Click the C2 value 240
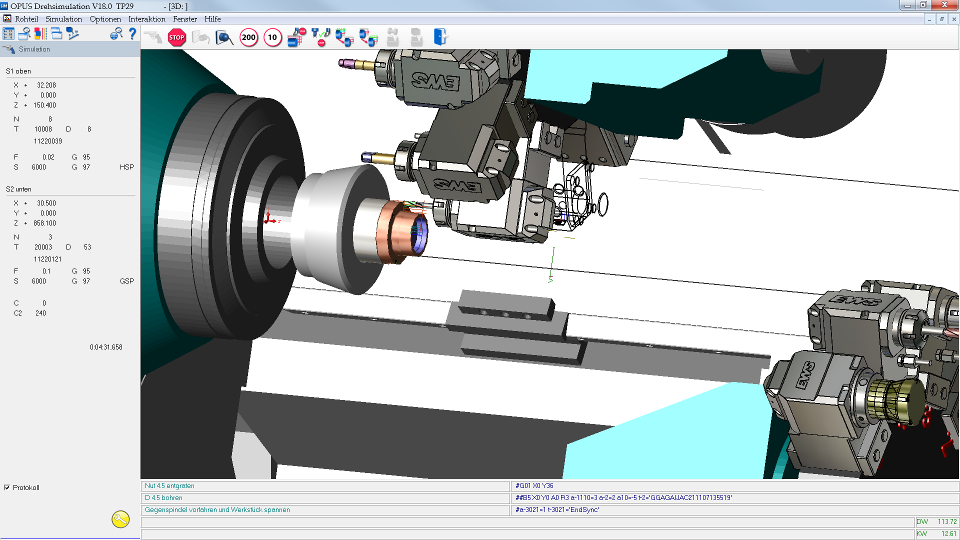This screenshot has height=540, width=960. [x=41, y=313]
